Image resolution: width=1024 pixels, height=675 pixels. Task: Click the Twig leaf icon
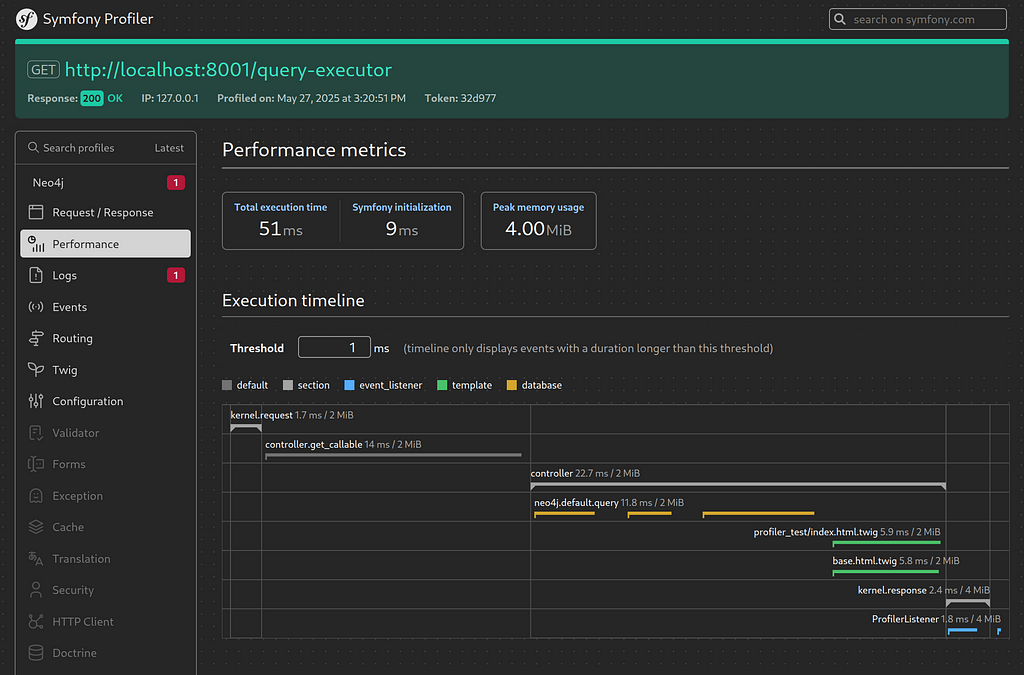click(36, 369)
